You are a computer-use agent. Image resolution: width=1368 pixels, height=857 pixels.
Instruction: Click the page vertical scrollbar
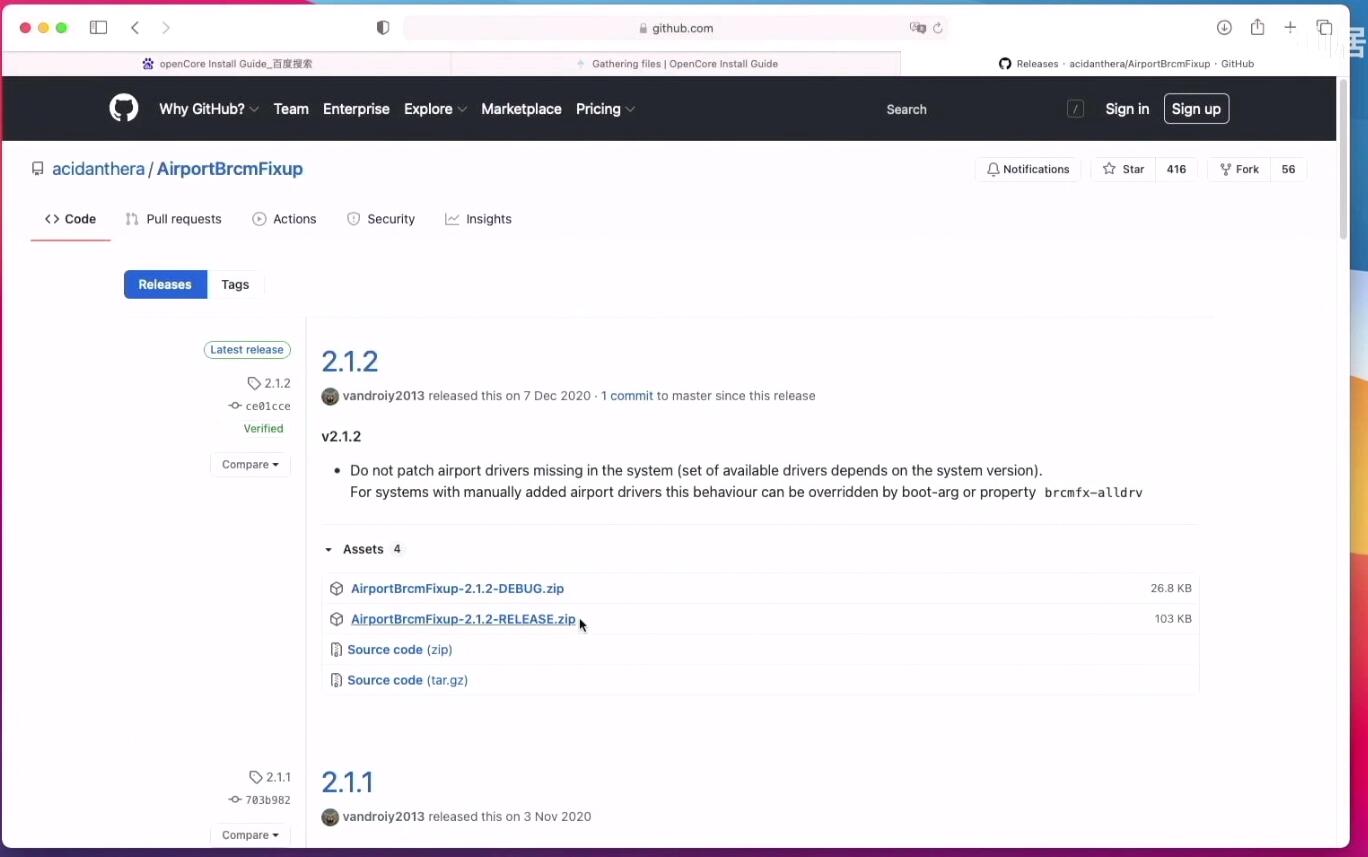pyautogui.click(x=1343, y=159)
